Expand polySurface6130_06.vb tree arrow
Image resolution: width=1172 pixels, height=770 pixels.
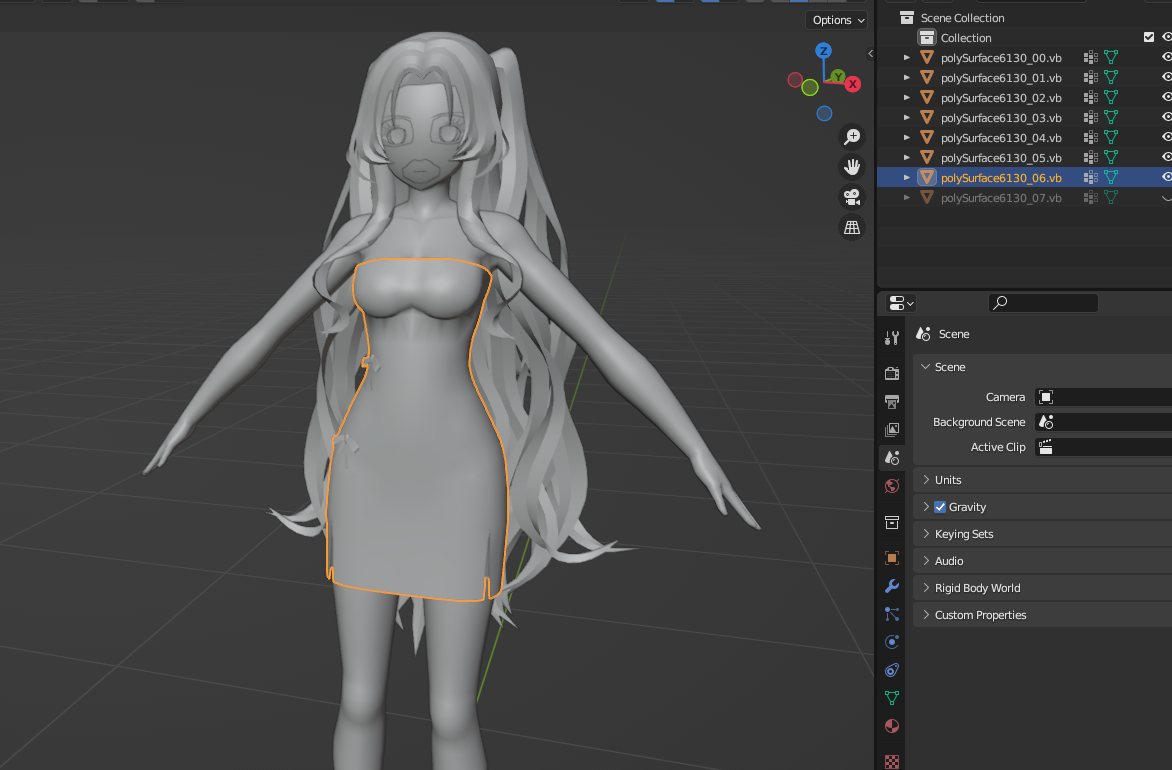907,178
